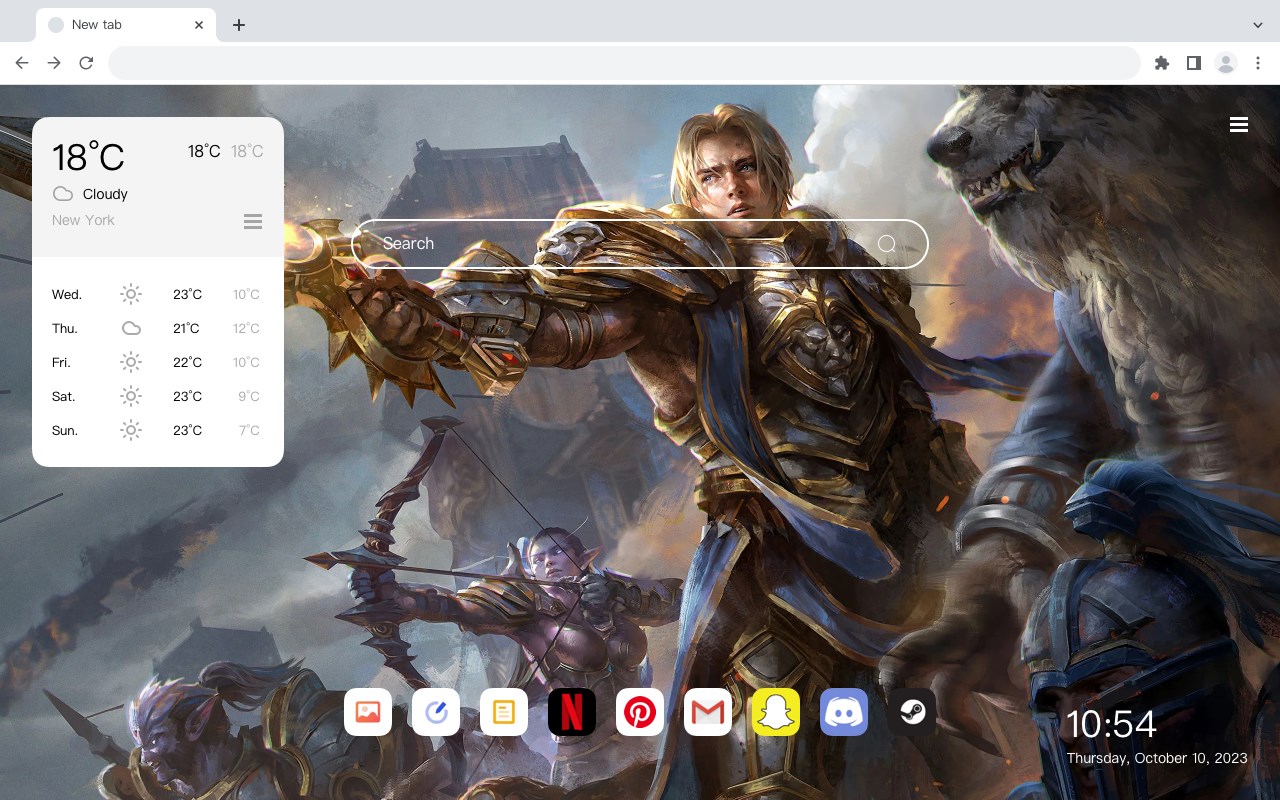Open the profile avatar menu
Screen dimensions: 1280x800
point(1226,63)
